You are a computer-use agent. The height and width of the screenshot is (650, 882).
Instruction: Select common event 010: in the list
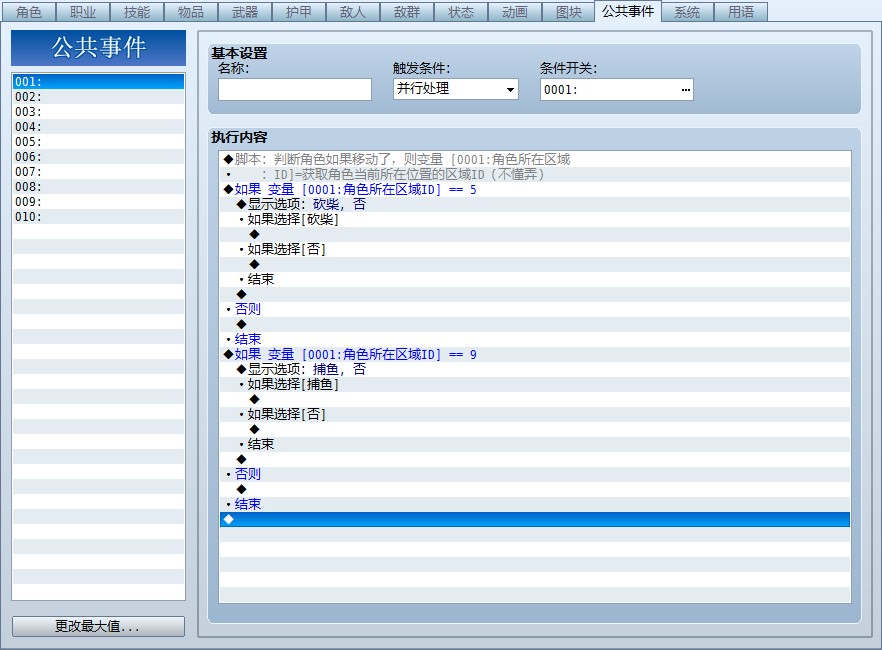click(x=98, y=216)
